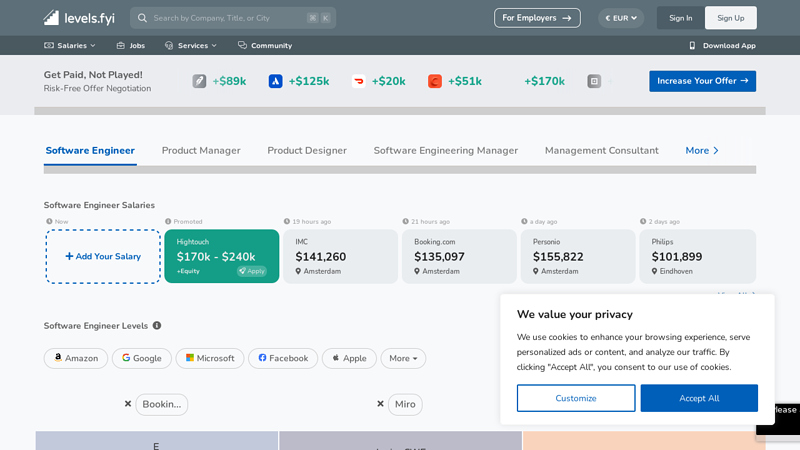This screenshot has width=800, height=450.
Task: Remove the Miro company with its X
Action: [x=380, y=404]
